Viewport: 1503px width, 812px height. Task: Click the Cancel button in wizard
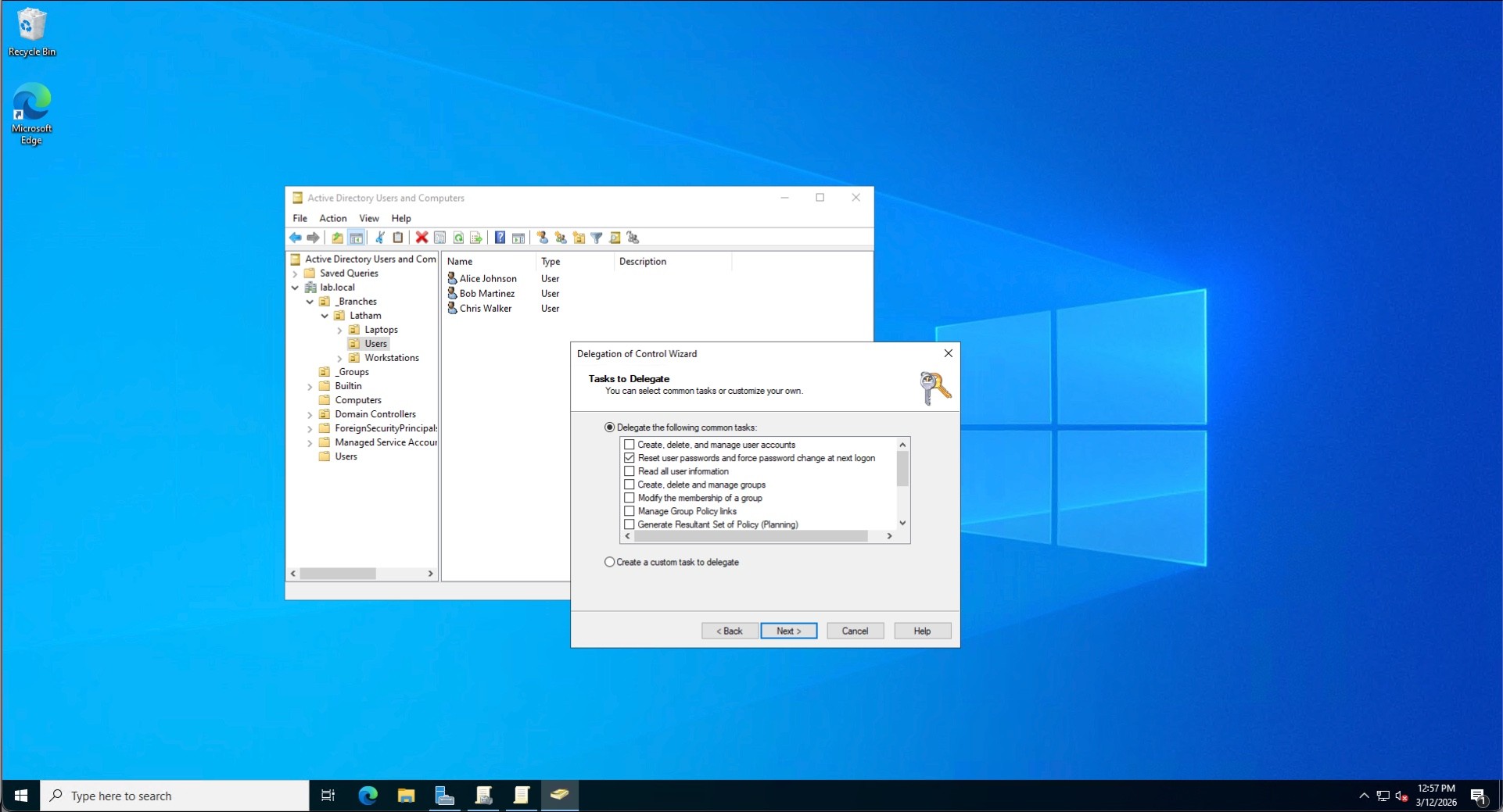point(855,631)
